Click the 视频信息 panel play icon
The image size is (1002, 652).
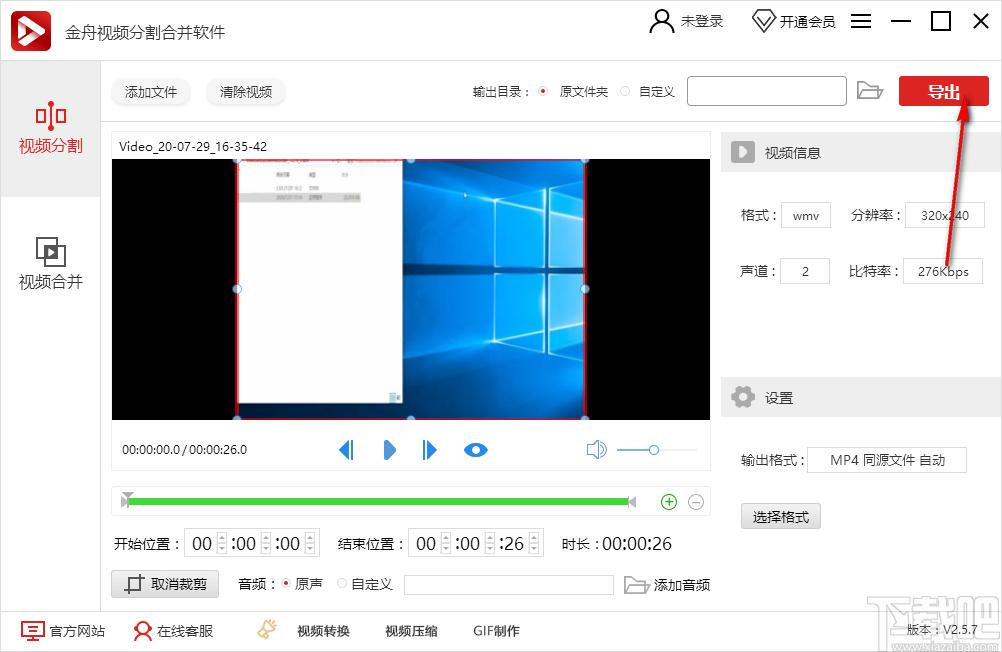(x=743, y=152)
